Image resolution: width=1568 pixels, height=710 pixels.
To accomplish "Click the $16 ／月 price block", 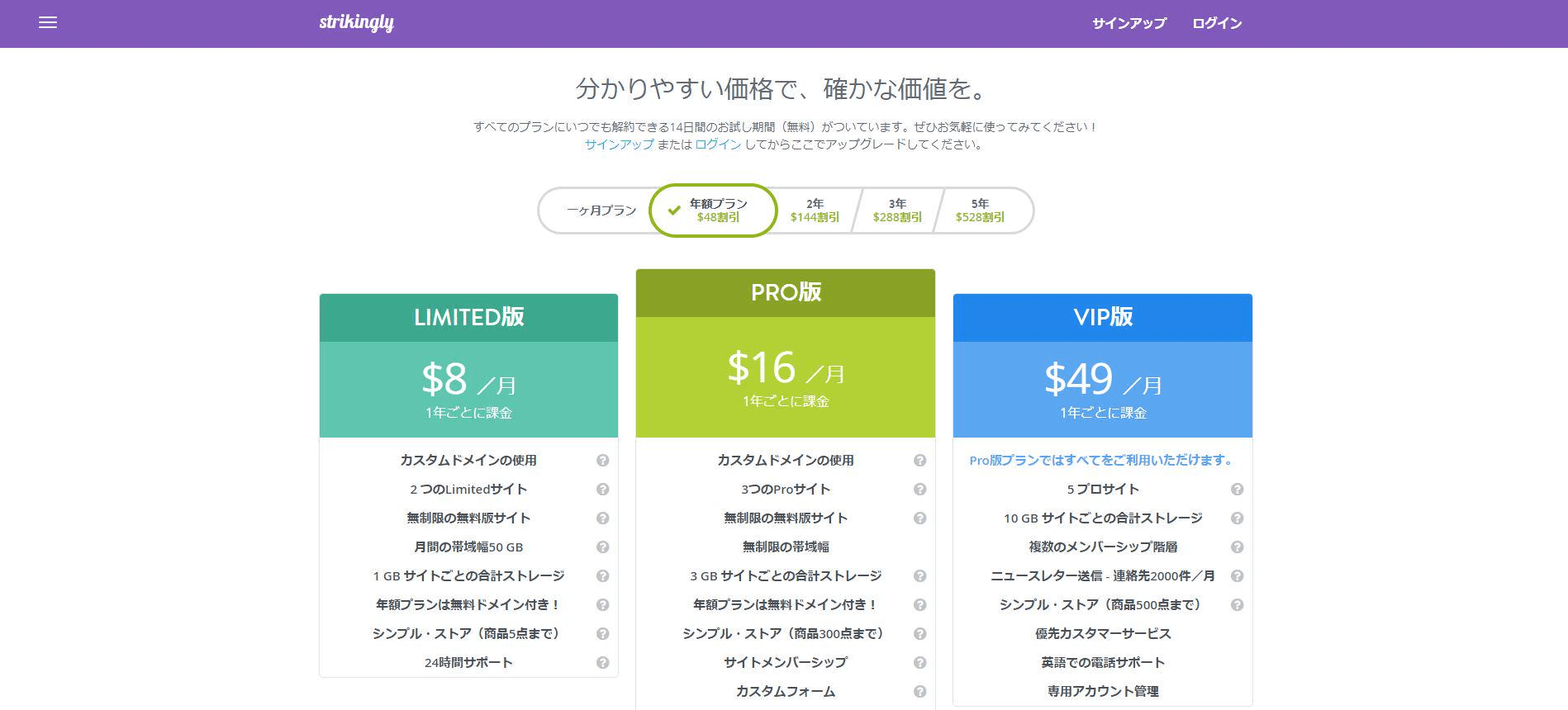I will [786, 377].
